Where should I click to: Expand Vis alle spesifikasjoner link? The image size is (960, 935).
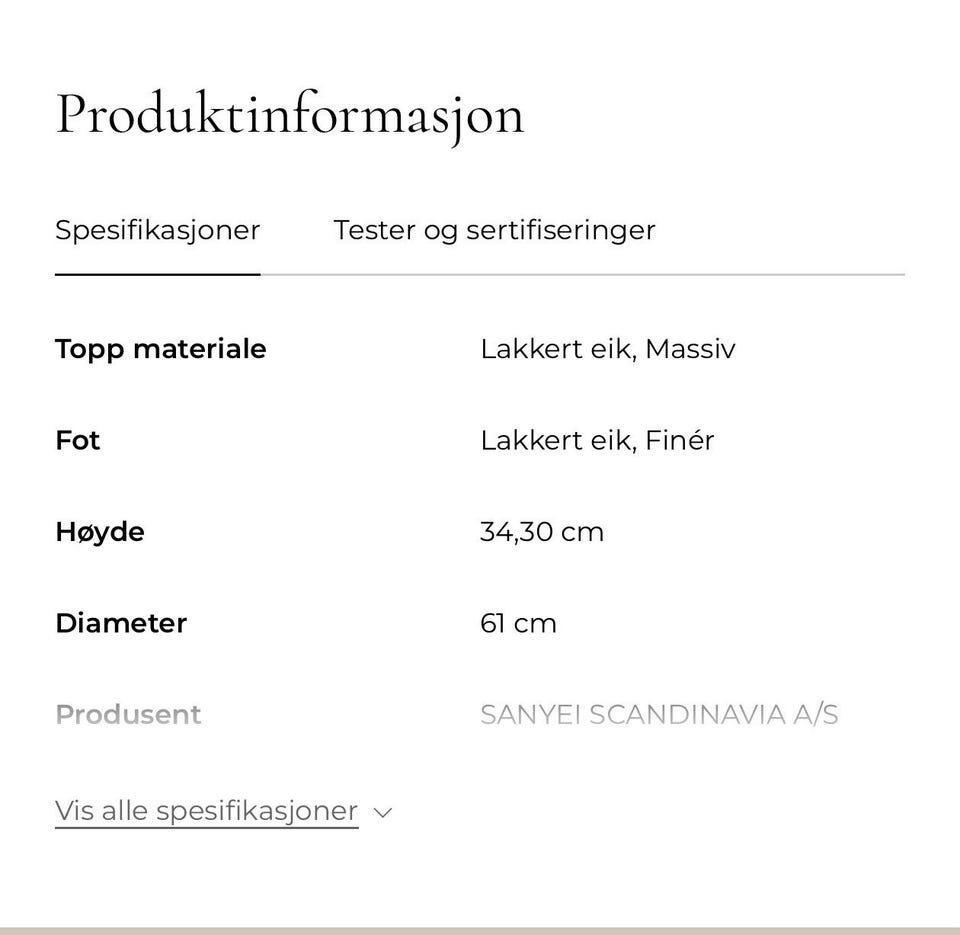206,811
